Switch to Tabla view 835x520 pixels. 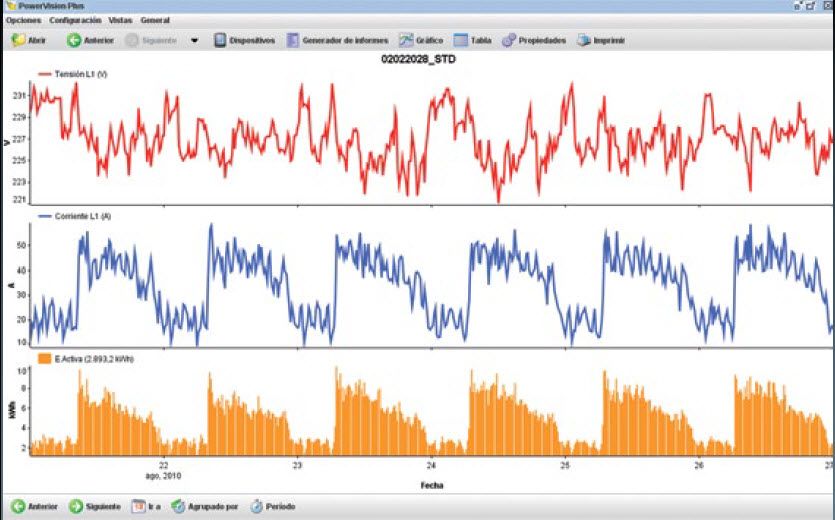pyautogui.click(x=472, y=40)
